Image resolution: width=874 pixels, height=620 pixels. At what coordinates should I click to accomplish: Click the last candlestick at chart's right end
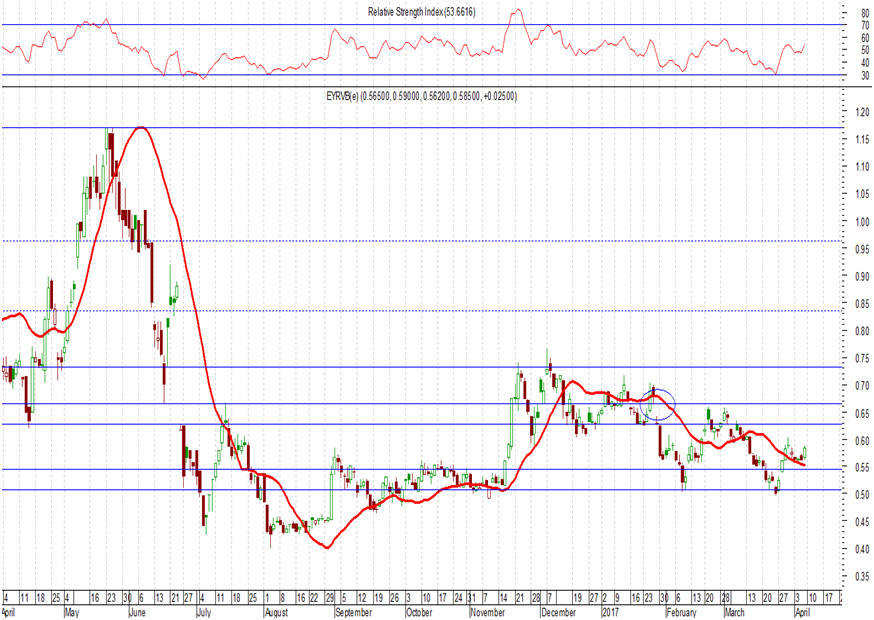click(805, 453)
